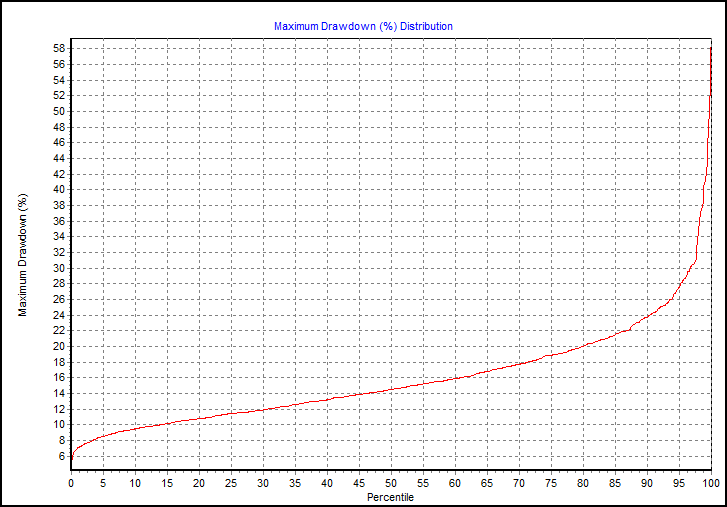Click y-axis tick value 34
The height and width of the screenshot is (507, 727).
point(59,237)
